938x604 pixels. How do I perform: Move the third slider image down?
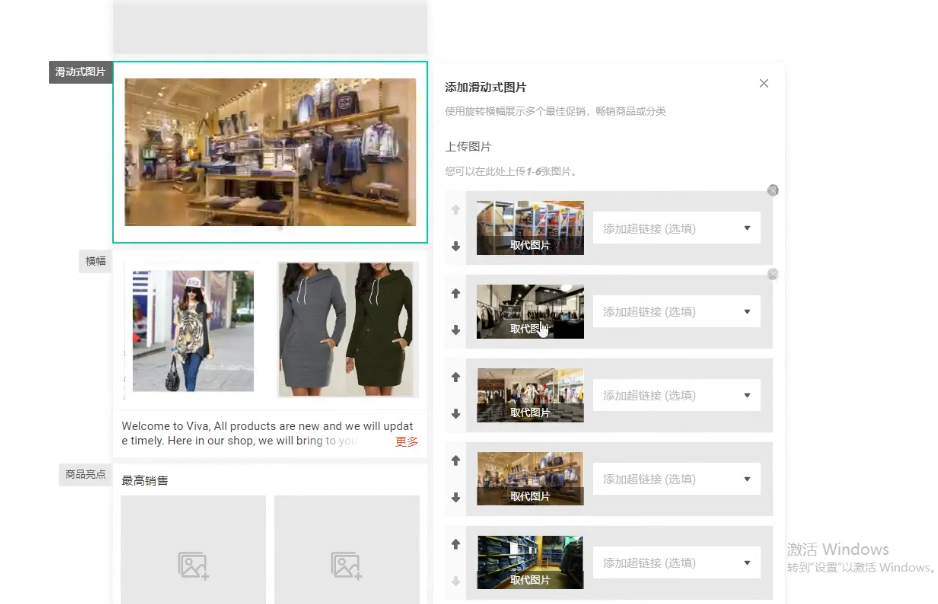tap(456, 413)
